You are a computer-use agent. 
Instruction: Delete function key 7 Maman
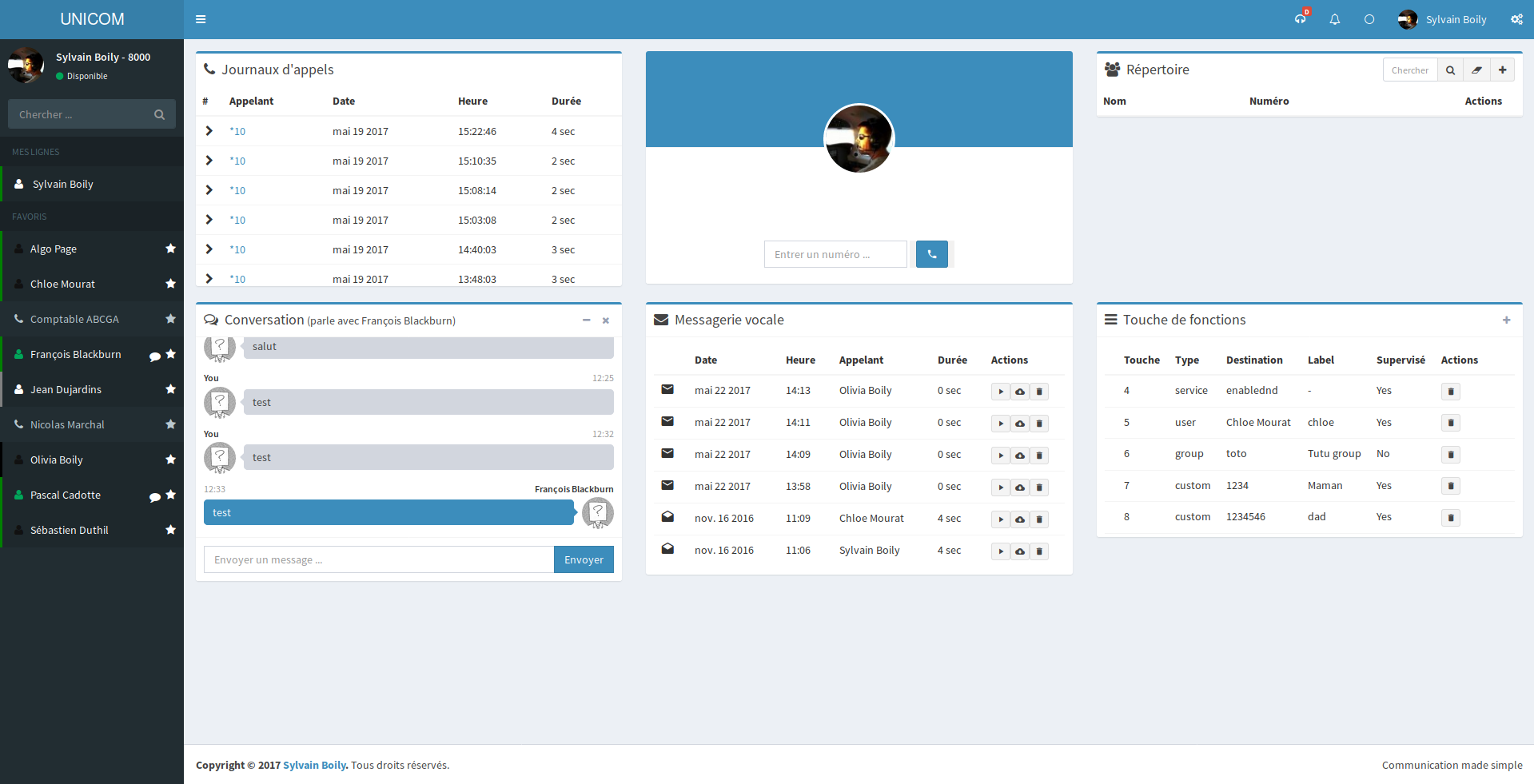click(1451, 486)
